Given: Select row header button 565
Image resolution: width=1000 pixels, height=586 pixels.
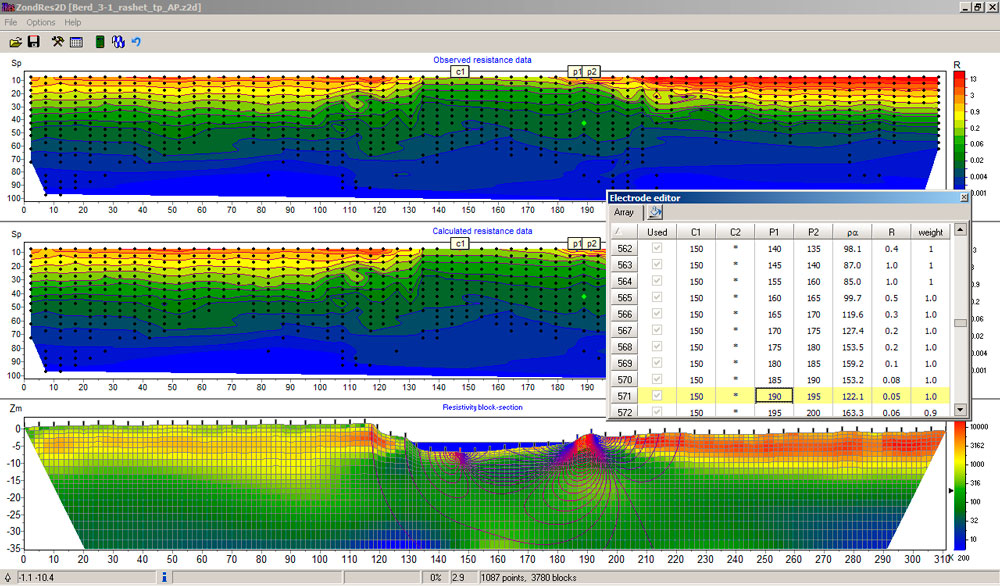Looking at the screenshot, I should point(625,297).
